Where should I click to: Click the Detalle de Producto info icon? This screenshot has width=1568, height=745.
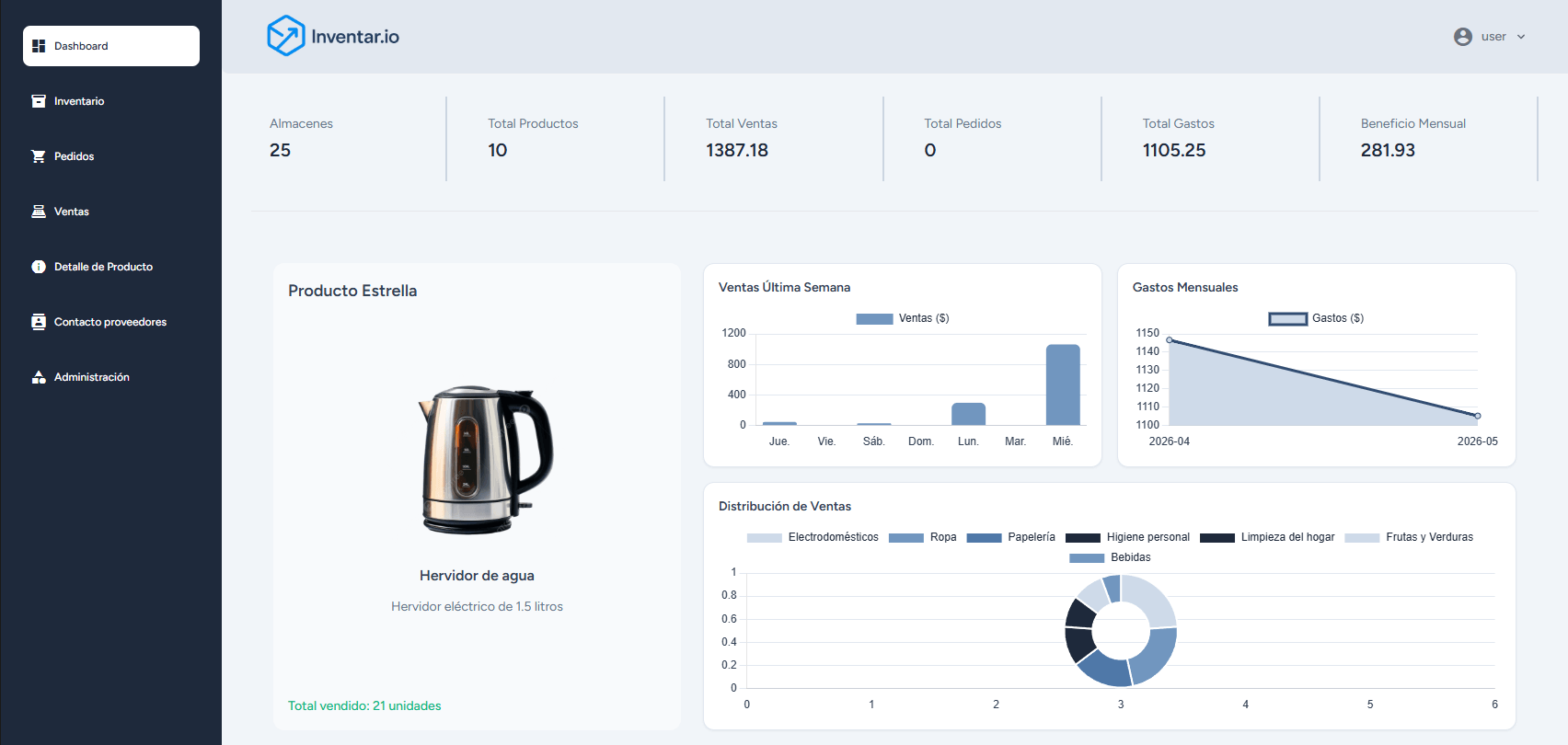(39, 267)
